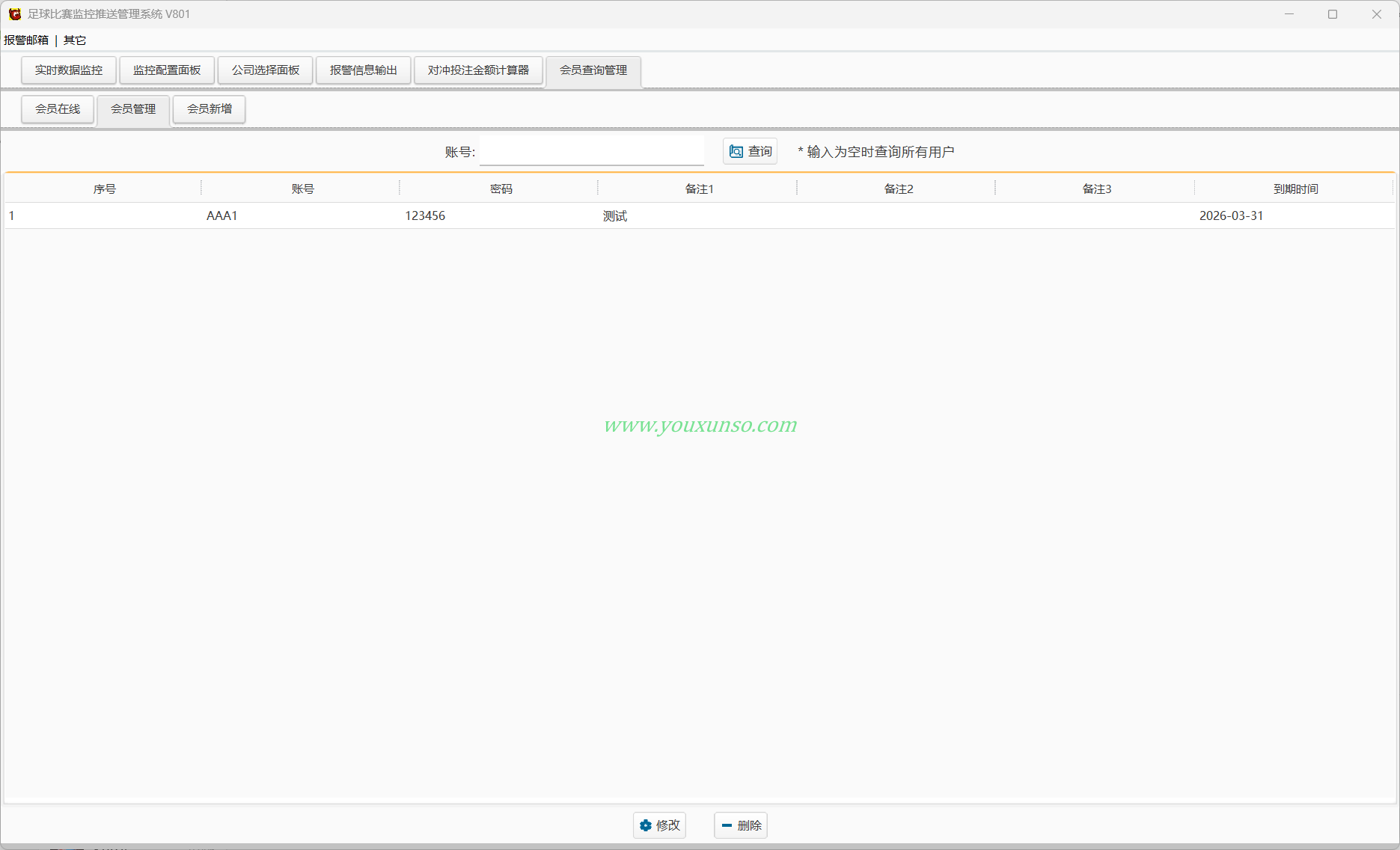The width and height of the screenshot is (1400, 850).
Task: Maximize the application window
Action: [x=1333, y=14]
